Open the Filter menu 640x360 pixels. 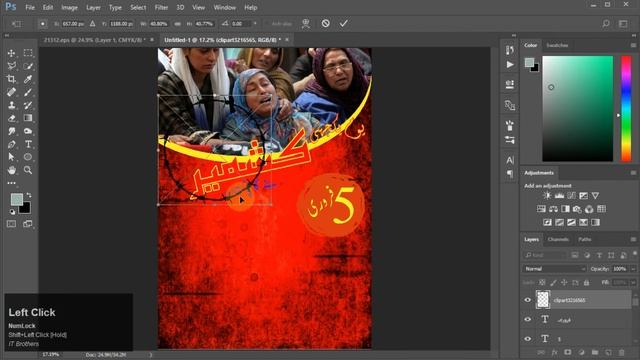click(161, 7)
